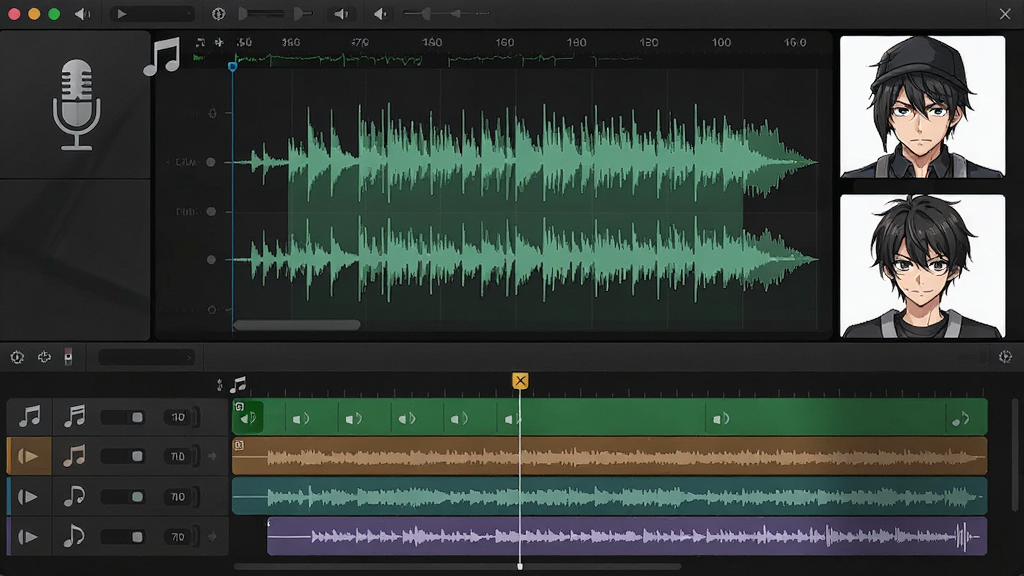Select the large microphone input icon

coord(76,104)
